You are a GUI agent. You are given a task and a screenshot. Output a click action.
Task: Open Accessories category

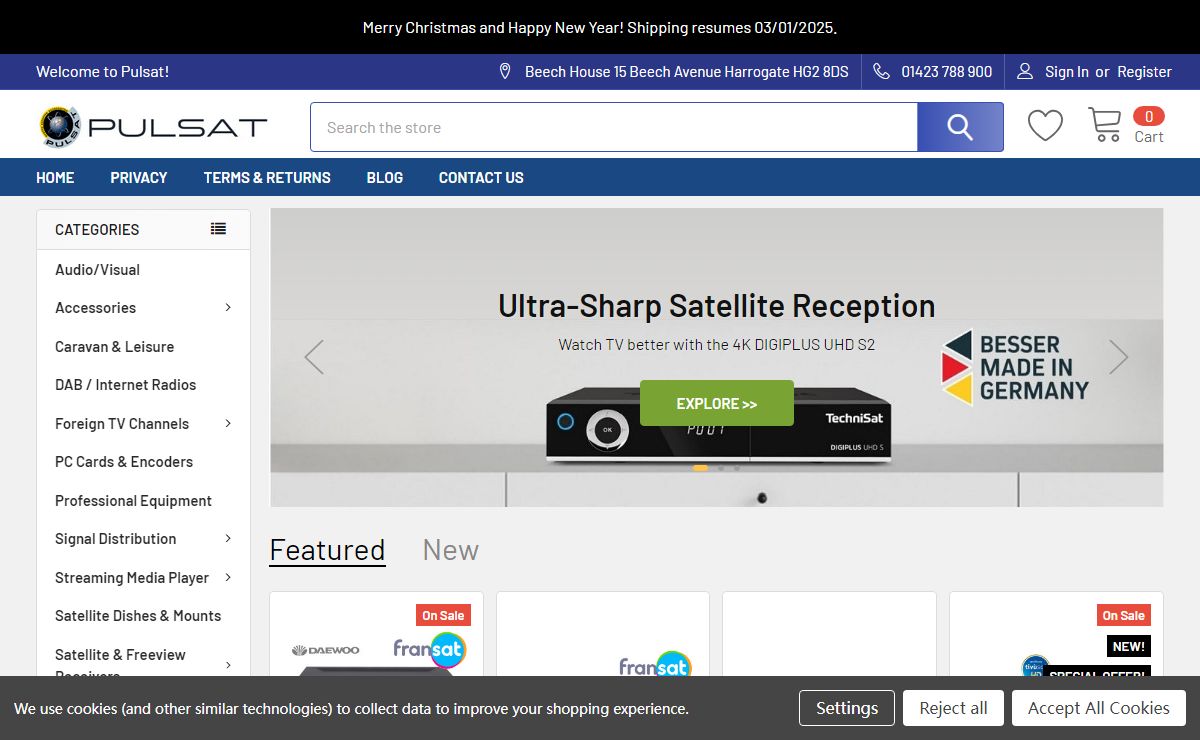coord(95,307)
